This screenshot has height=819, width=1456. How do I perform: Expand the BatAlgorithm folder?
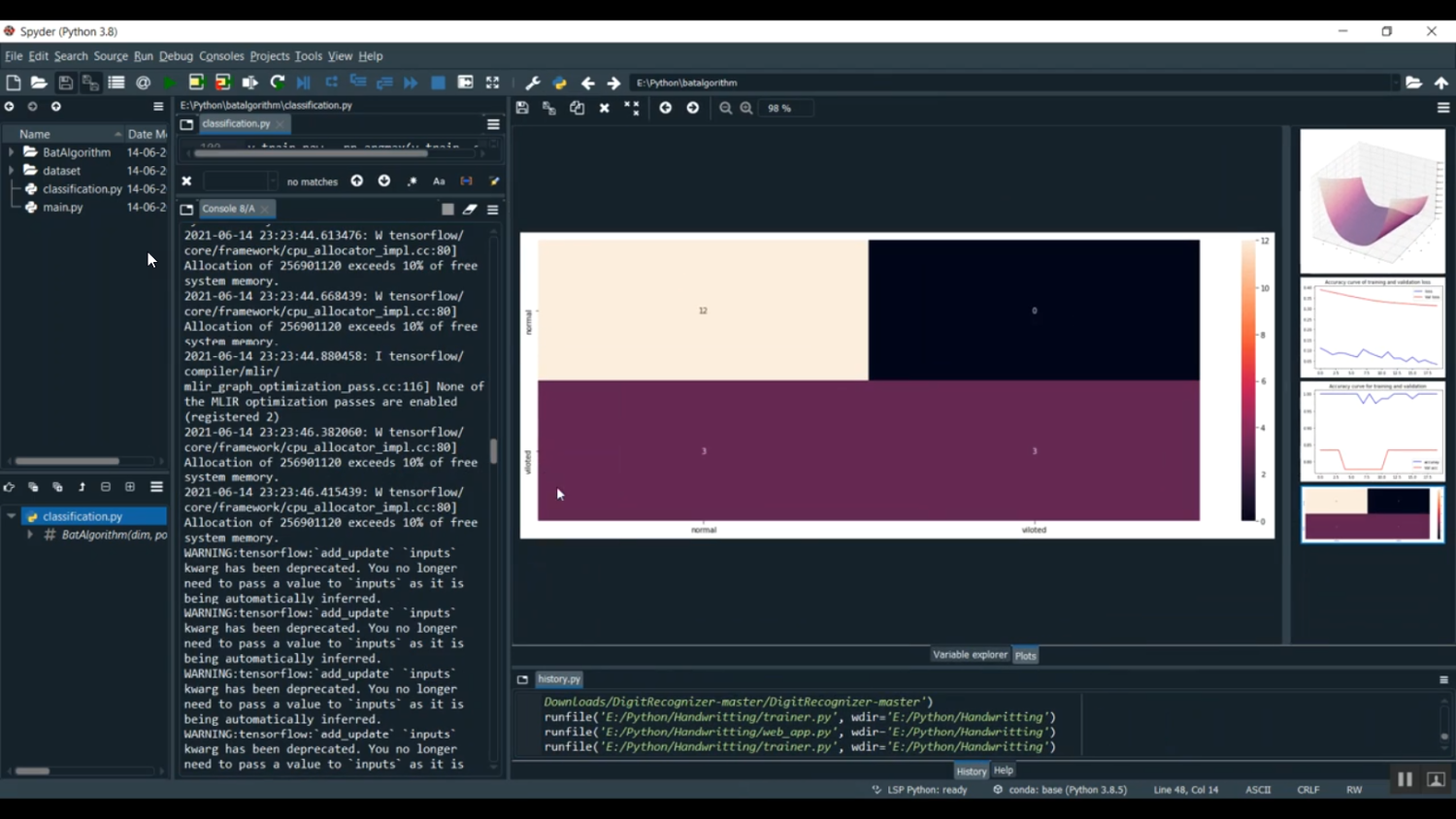coord(12,152)
